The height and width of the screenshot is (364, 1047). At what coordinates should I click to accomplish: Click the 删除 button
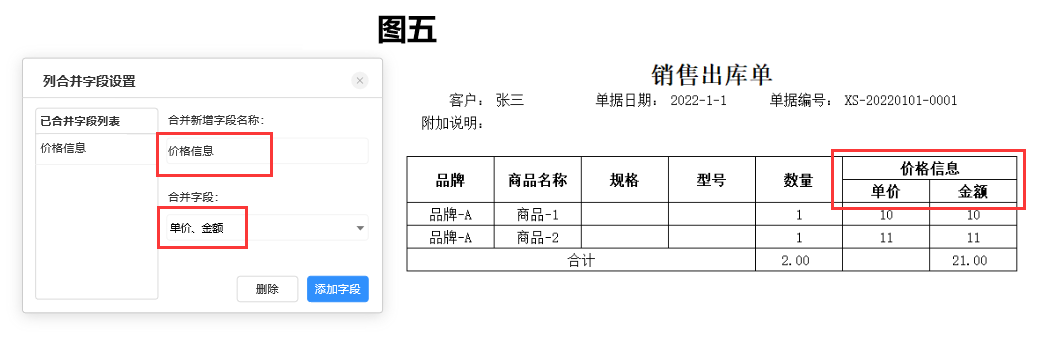267,289
